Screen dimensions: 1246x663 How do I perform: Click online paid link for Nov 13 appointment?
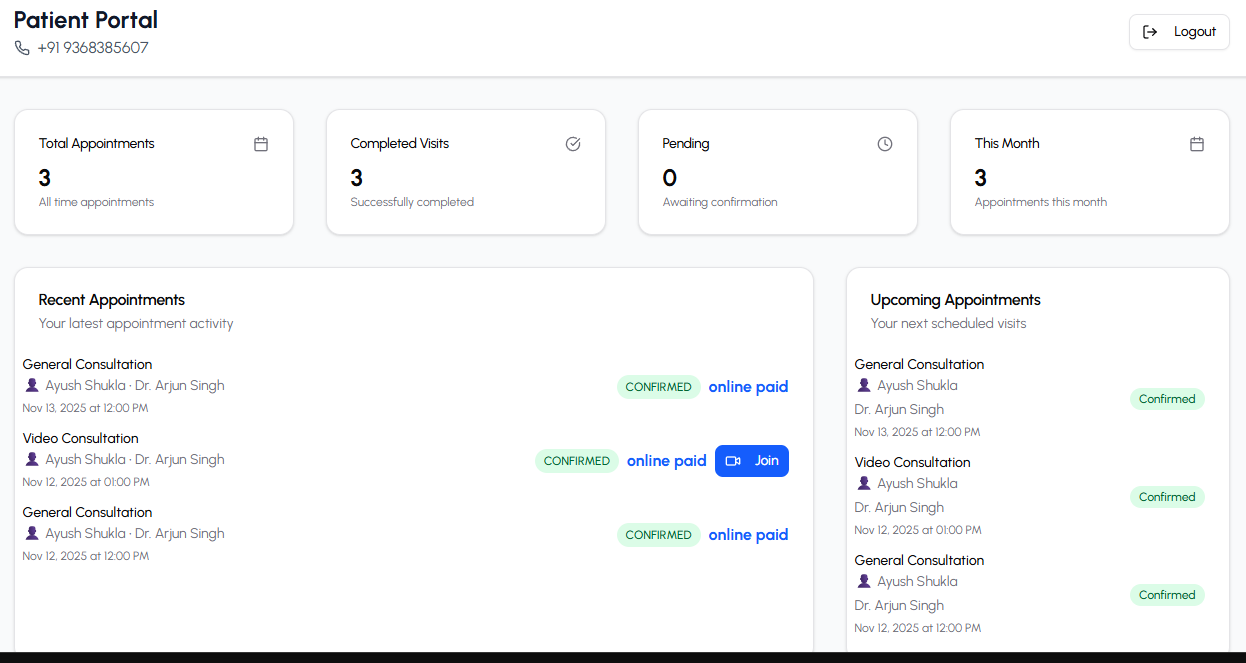pos(748,387)
